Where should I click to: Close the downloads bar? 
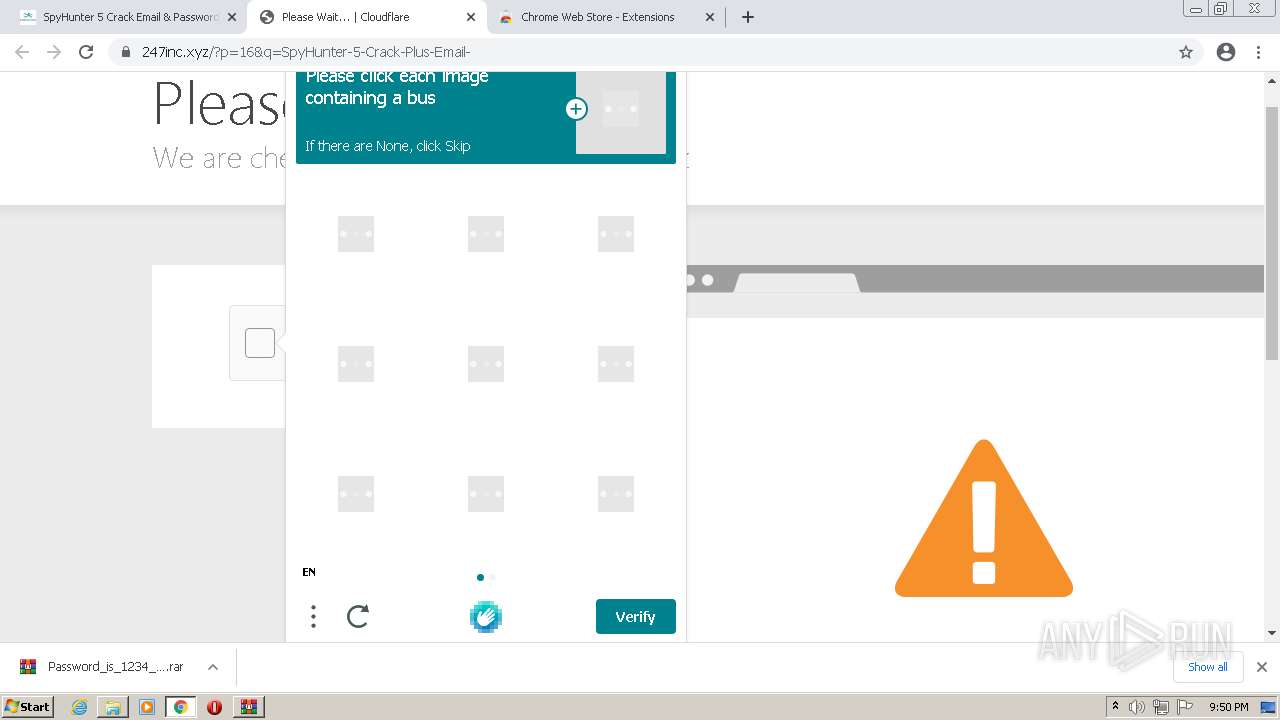click(1261, 667)
